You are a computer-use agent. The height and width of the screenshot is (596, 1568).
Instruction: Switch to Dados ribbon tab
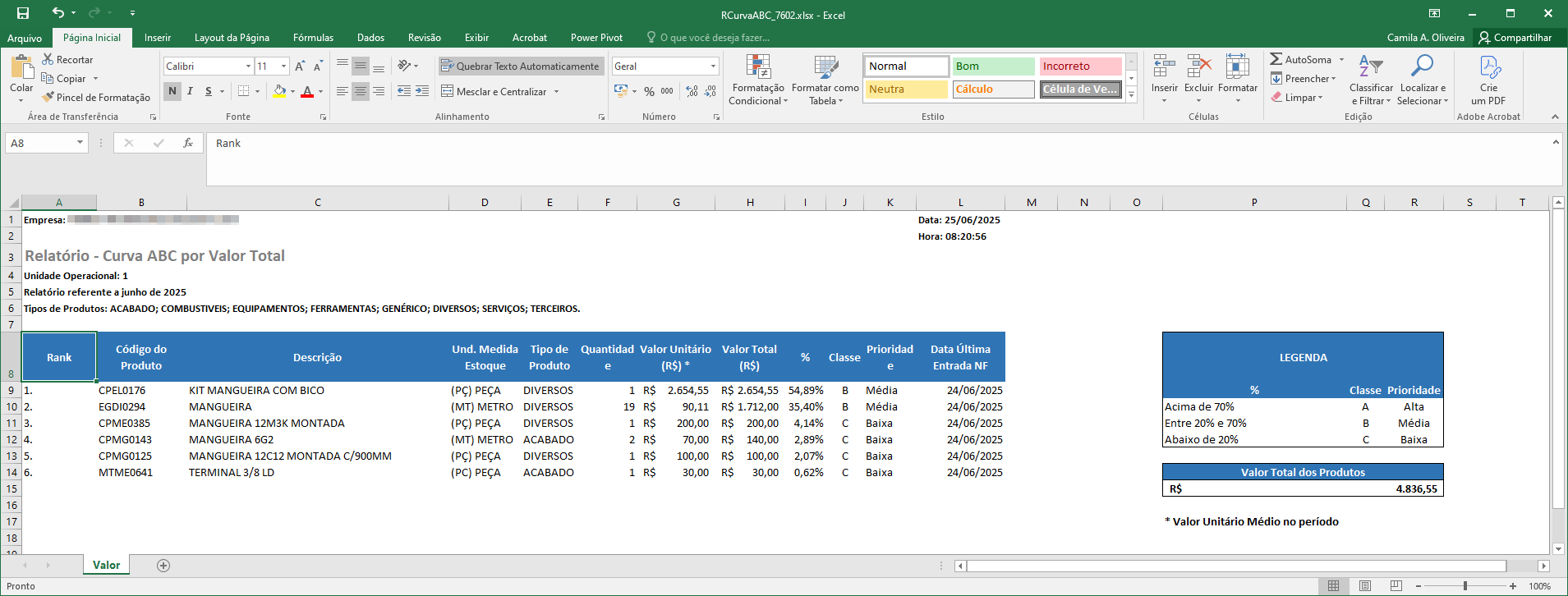pos(370,38)
